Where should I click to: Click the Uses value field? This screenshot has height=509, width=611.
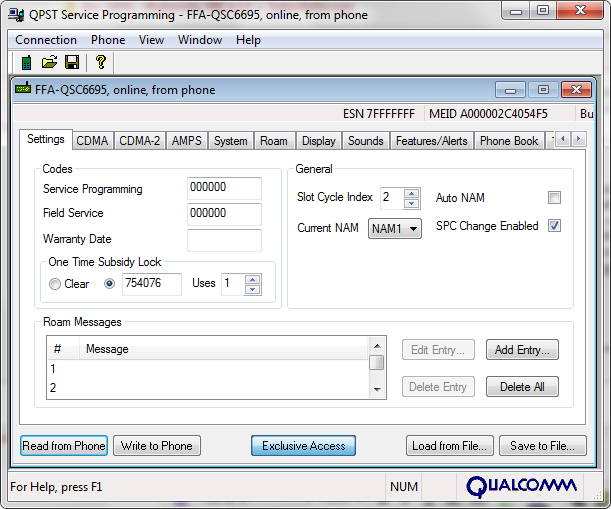tap(233, 284)
